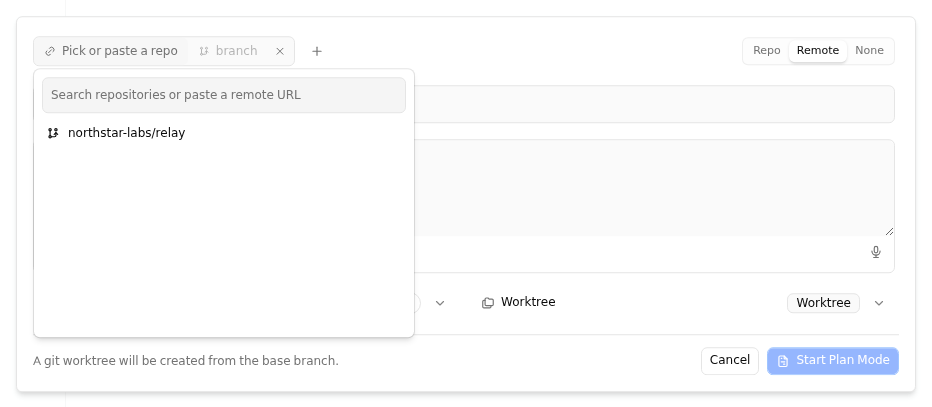Open the Pick or paste a repo selector
Viewport: 932px width, 407px height.
coord(112,51)
